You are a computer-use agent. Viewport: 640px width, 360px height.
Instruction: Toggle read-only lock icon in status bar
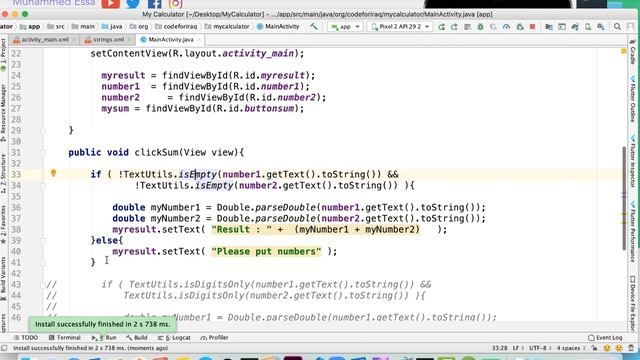(x=595, y=348)
